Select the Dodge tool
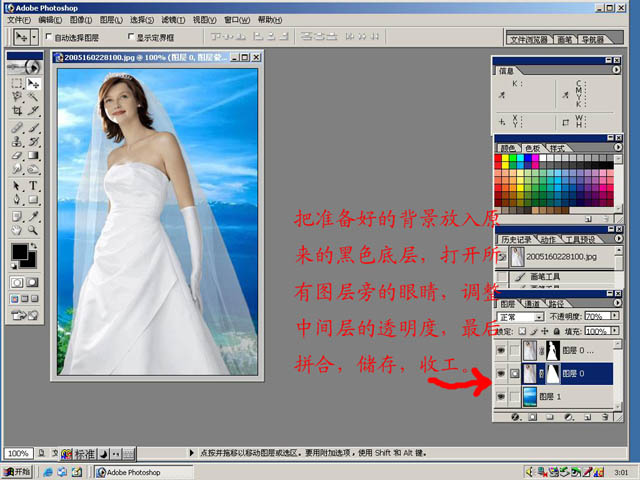This screenshot has height=480, width=640. [x=33, y=169]
